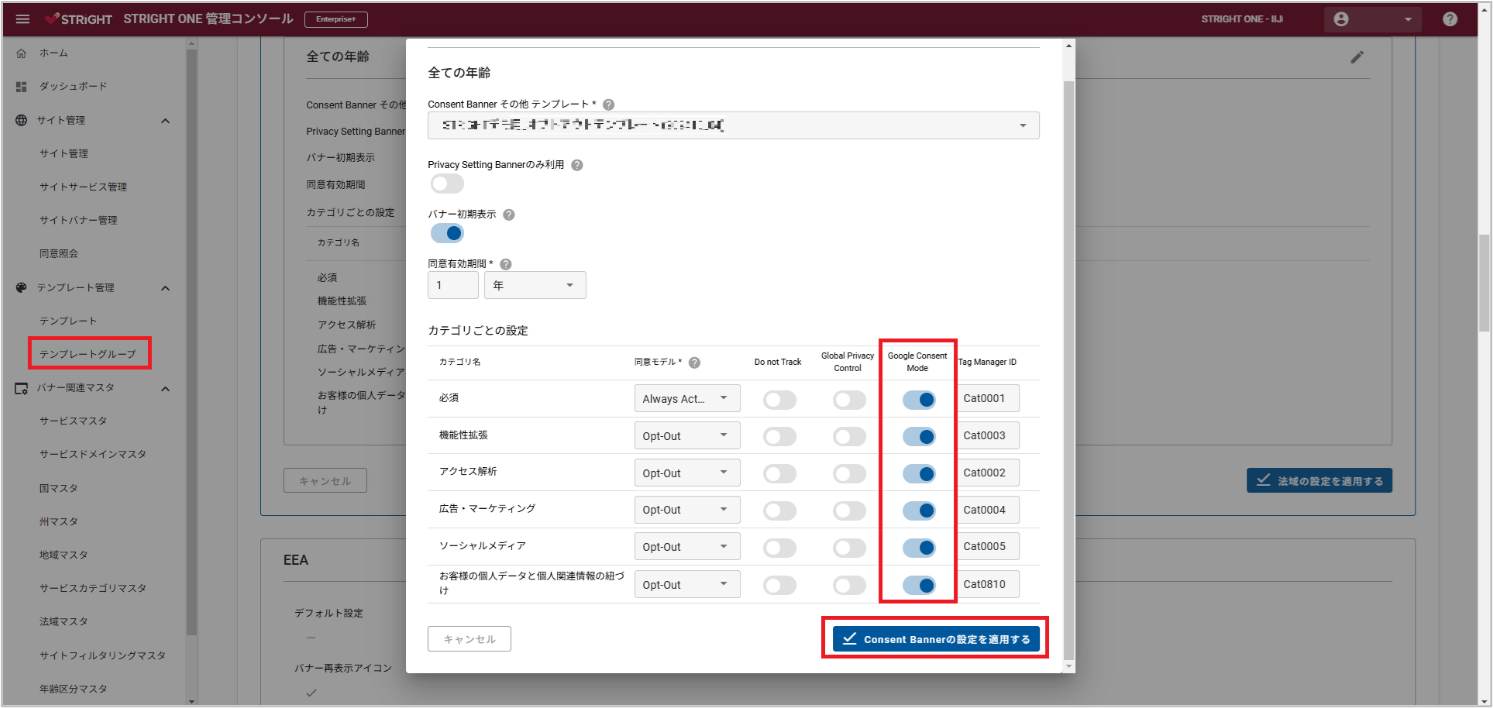Screen dimensions: 1493x708
Task: Click the pencil edit icon
Action: [x=1357, y=57]
